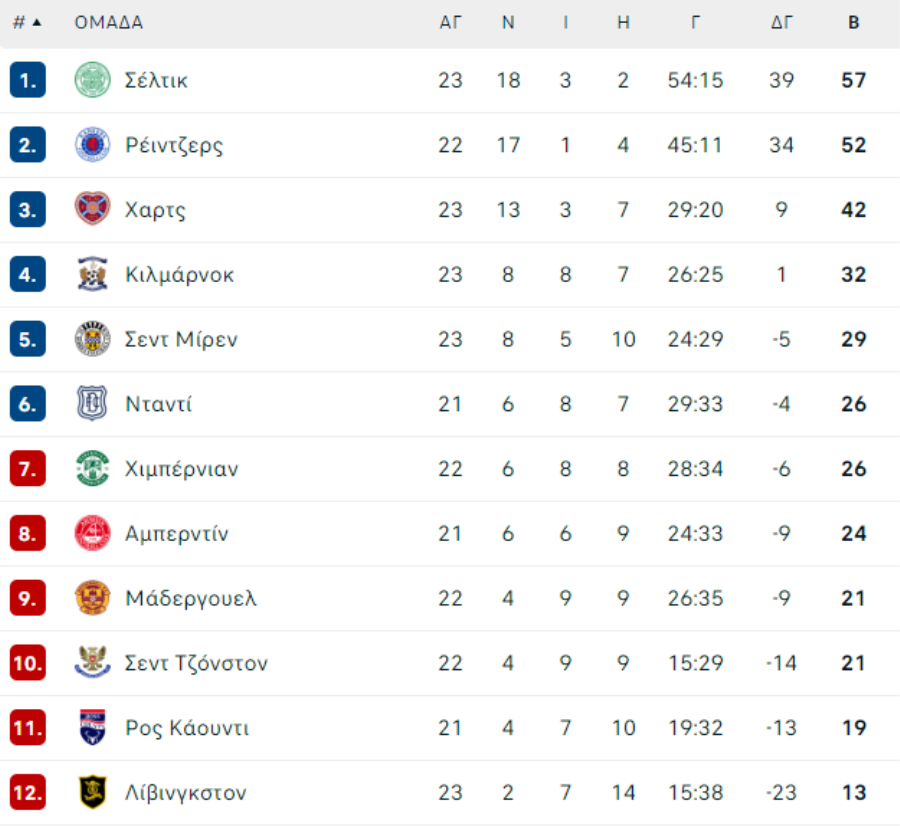Viewport: 900px width, 826px height.
Task: Sort by the B points column header
Action: click(853, 23)
